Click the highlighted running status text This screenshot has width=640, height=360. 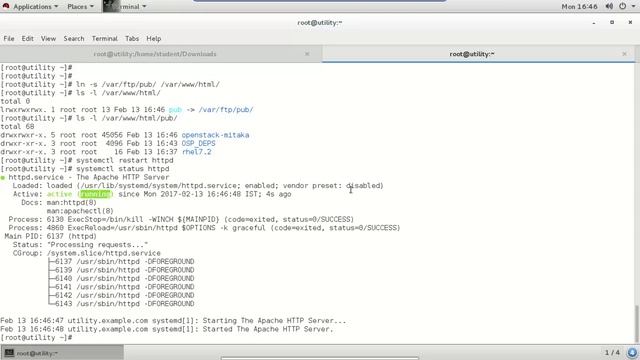[x=95, y=194]
